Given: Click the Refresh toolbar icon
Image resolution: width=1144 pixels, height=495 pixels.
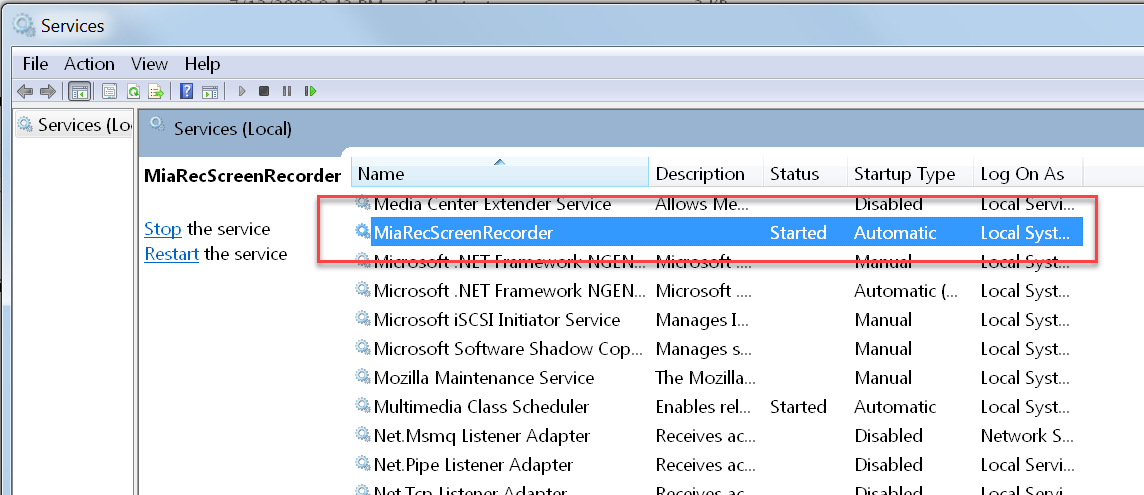Looking at the screenshot, I should pyautogui.click(x=133, y=91).
